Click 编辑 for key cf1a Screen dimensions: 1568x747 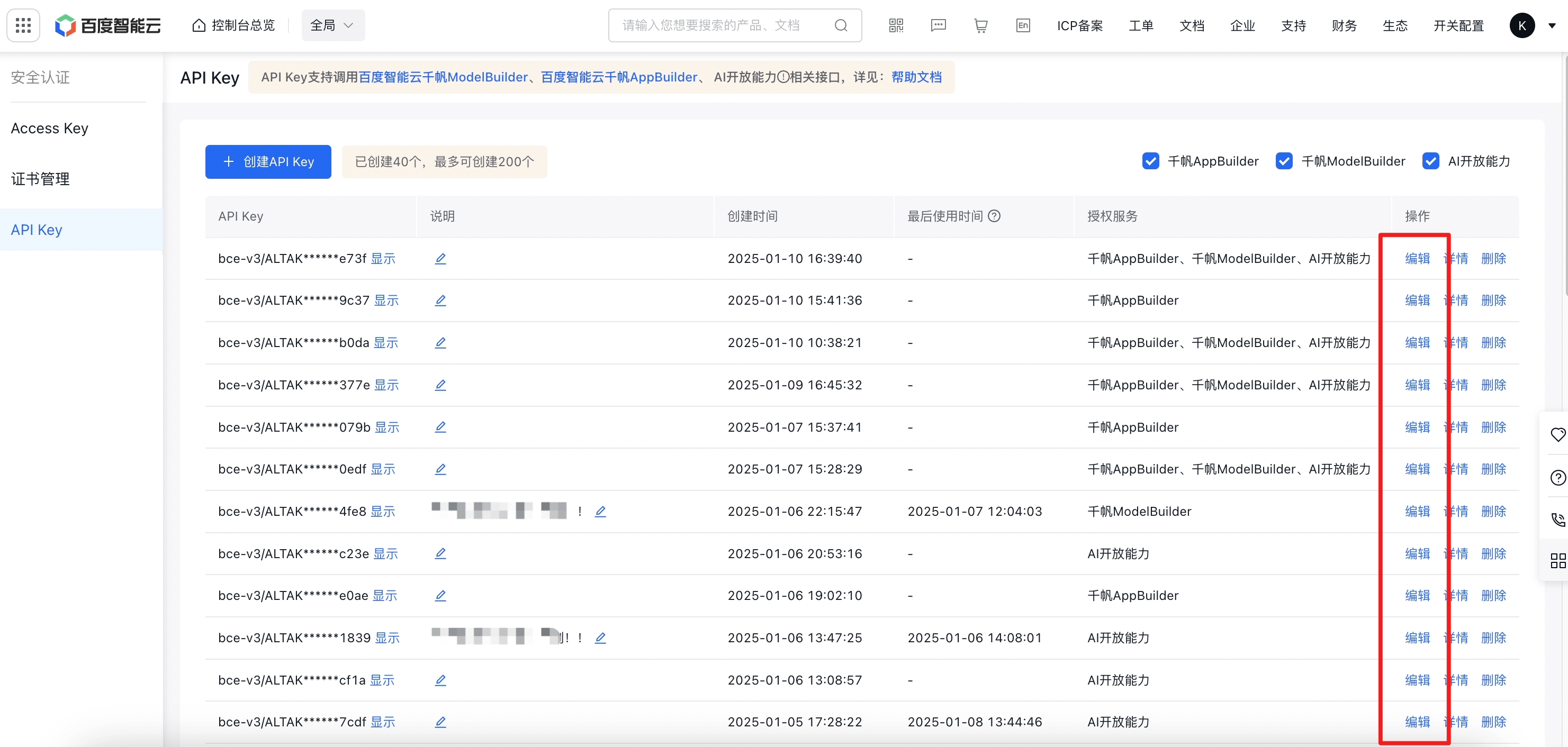click(x=1417, y=680)
